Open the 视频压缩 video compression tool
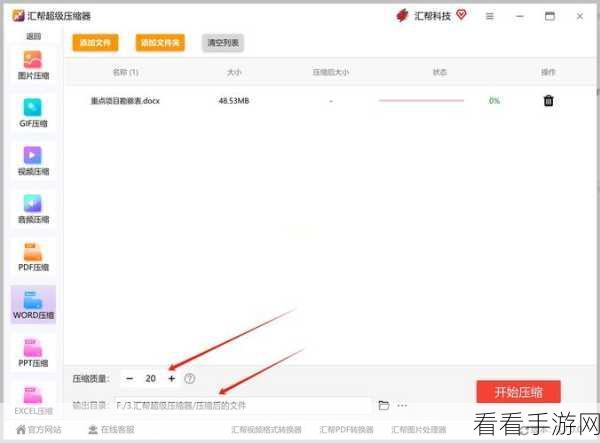Screen dimensions: 600x443 click(33, 161)
